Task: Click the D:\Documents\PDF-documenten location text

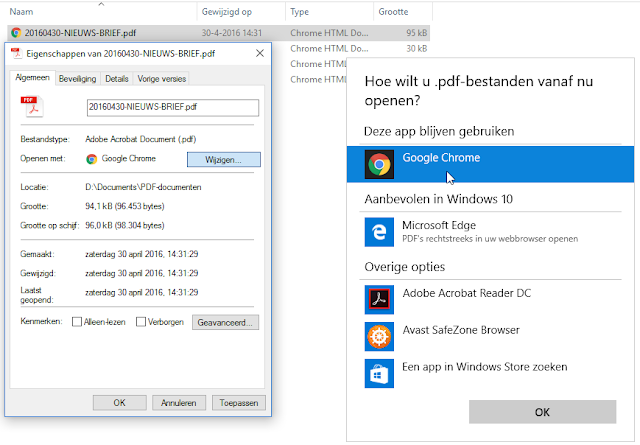Action: coord(143,187)
